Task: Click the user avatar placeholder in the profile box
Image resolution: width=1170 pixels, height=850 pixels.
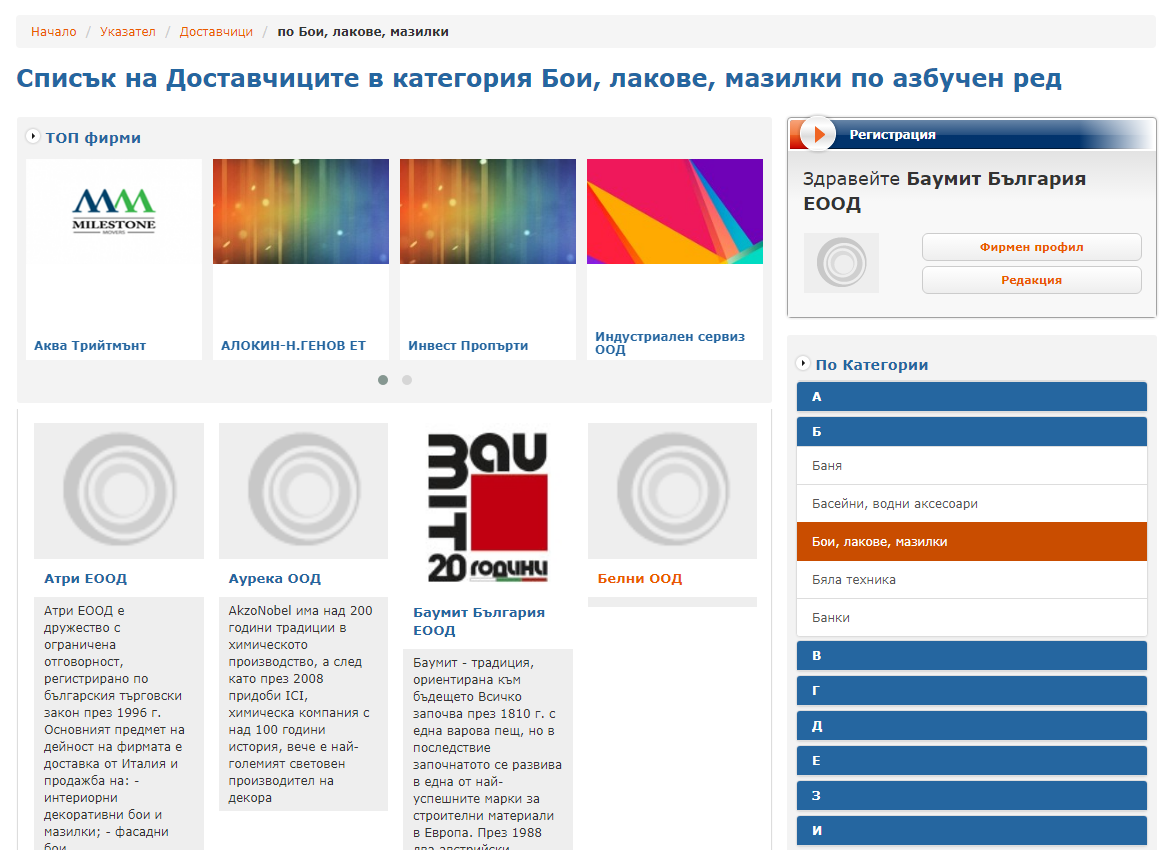Action: pyautogui.click(x=841, y=263)
